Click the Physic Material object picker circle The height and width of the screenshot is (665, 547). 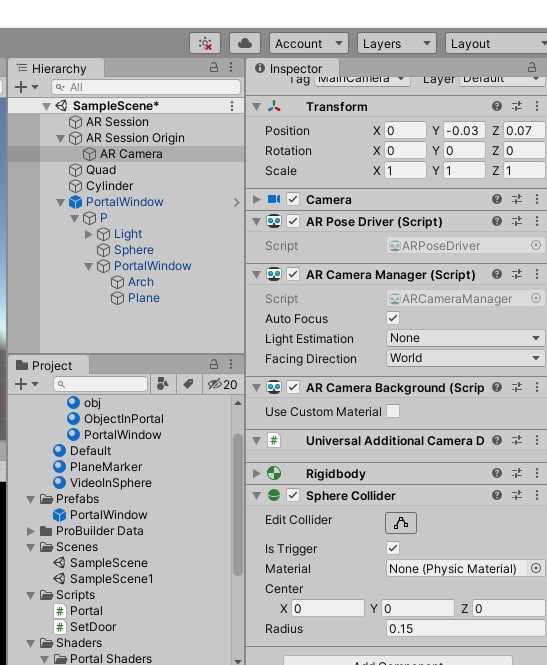[x=536, y=568]
